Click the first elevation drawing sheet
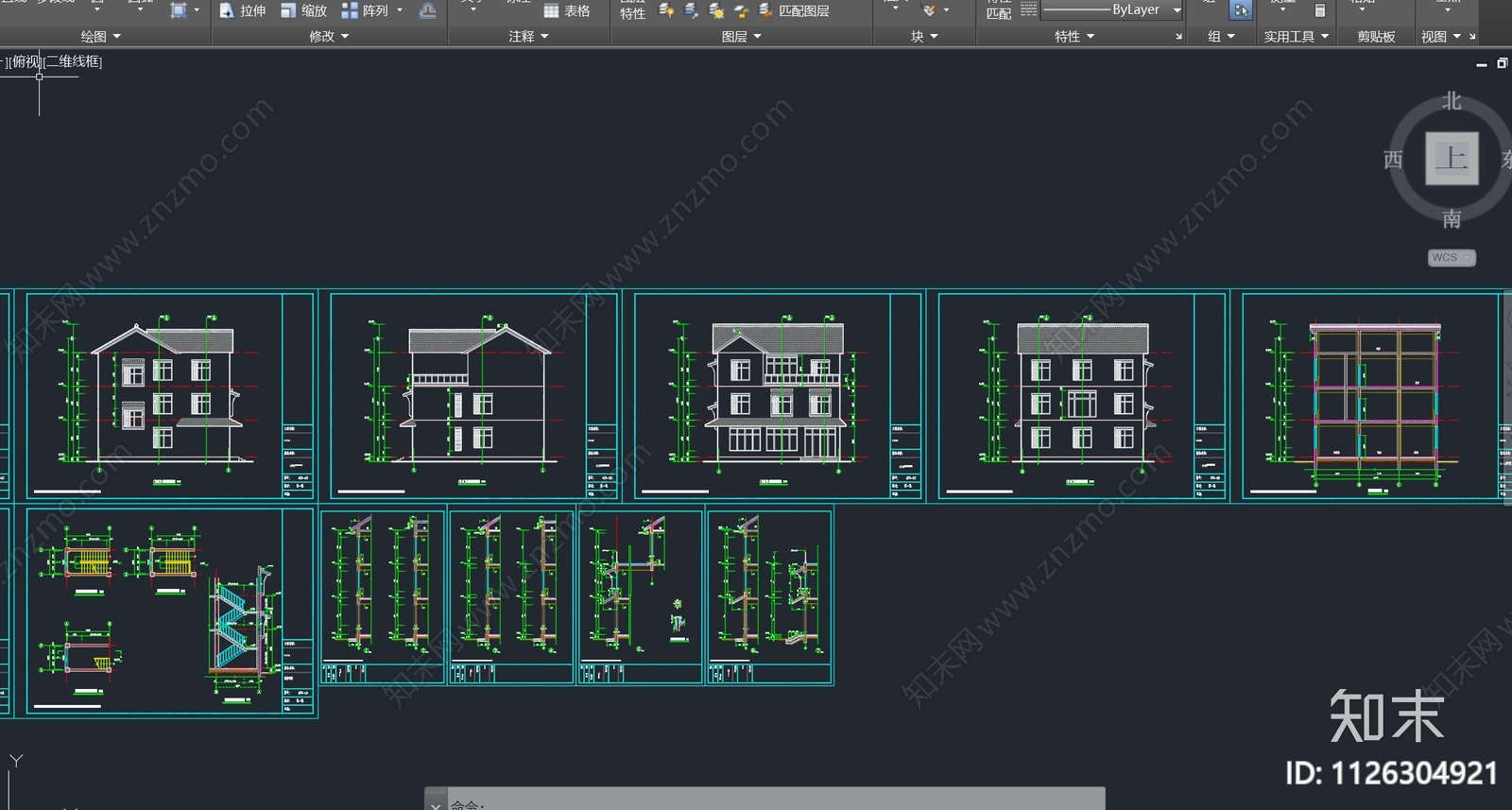The width and height of the screenshot is (1512, 810). (x=170, y=396)
